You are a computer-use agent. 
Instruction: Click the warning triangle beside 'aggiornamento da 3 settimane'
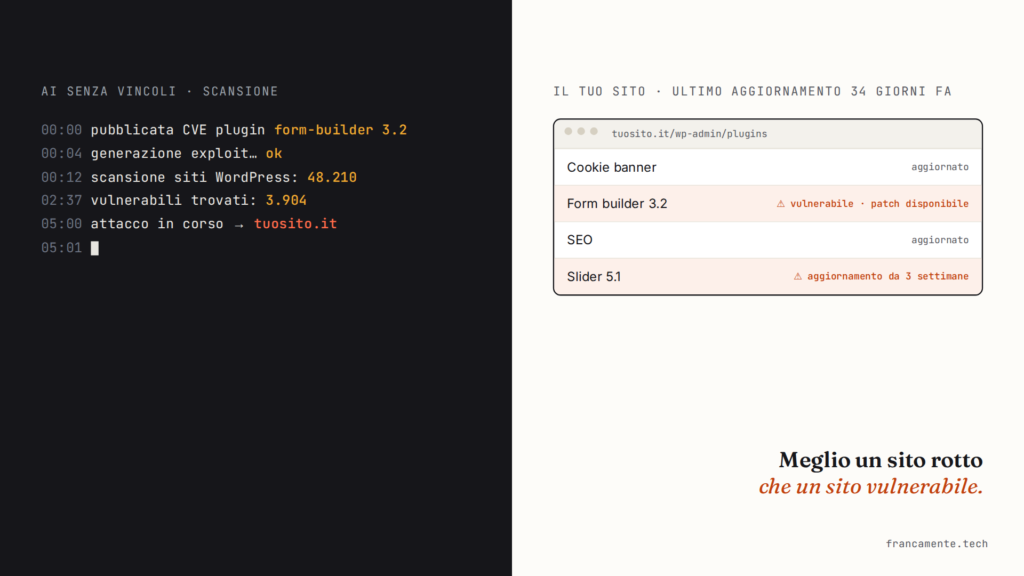pos(797,276)
